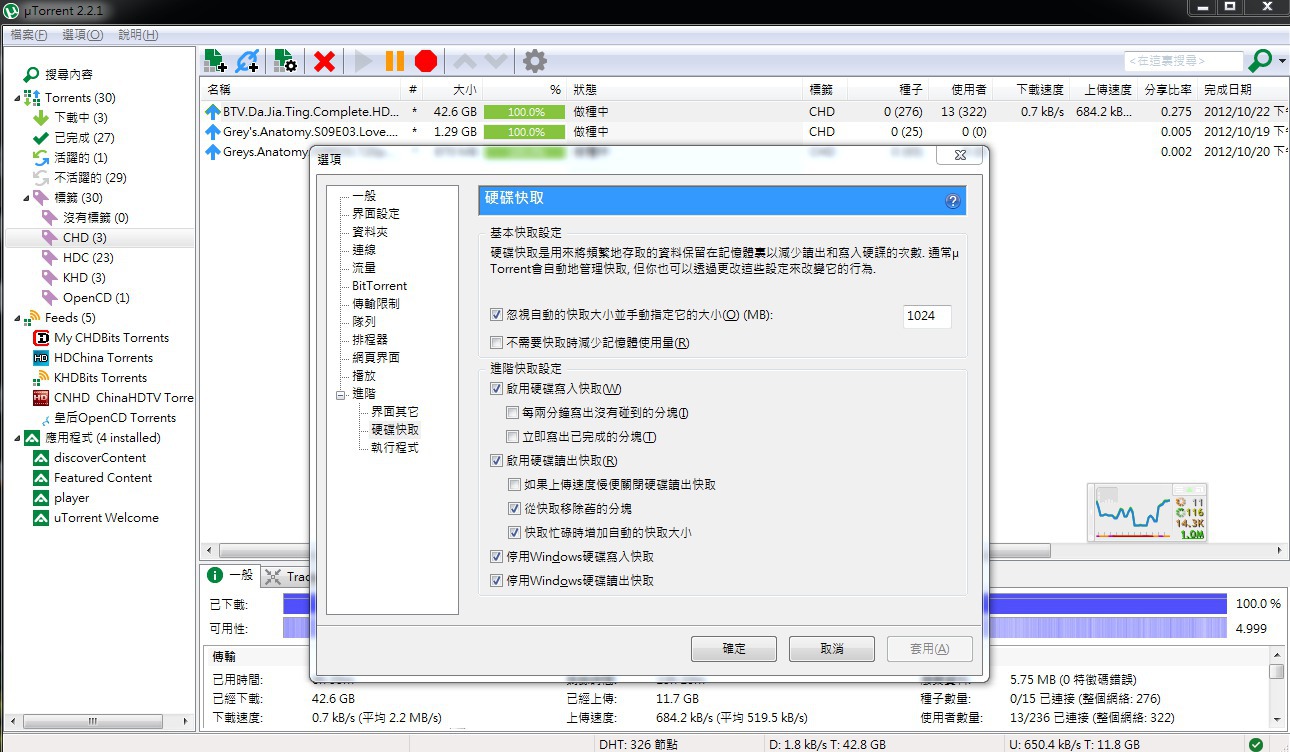Image resolution: width=1290 pixels, height=752 pixels.
Task: Select BitTorrent in the options tree
Action: (x=379, y=286)
